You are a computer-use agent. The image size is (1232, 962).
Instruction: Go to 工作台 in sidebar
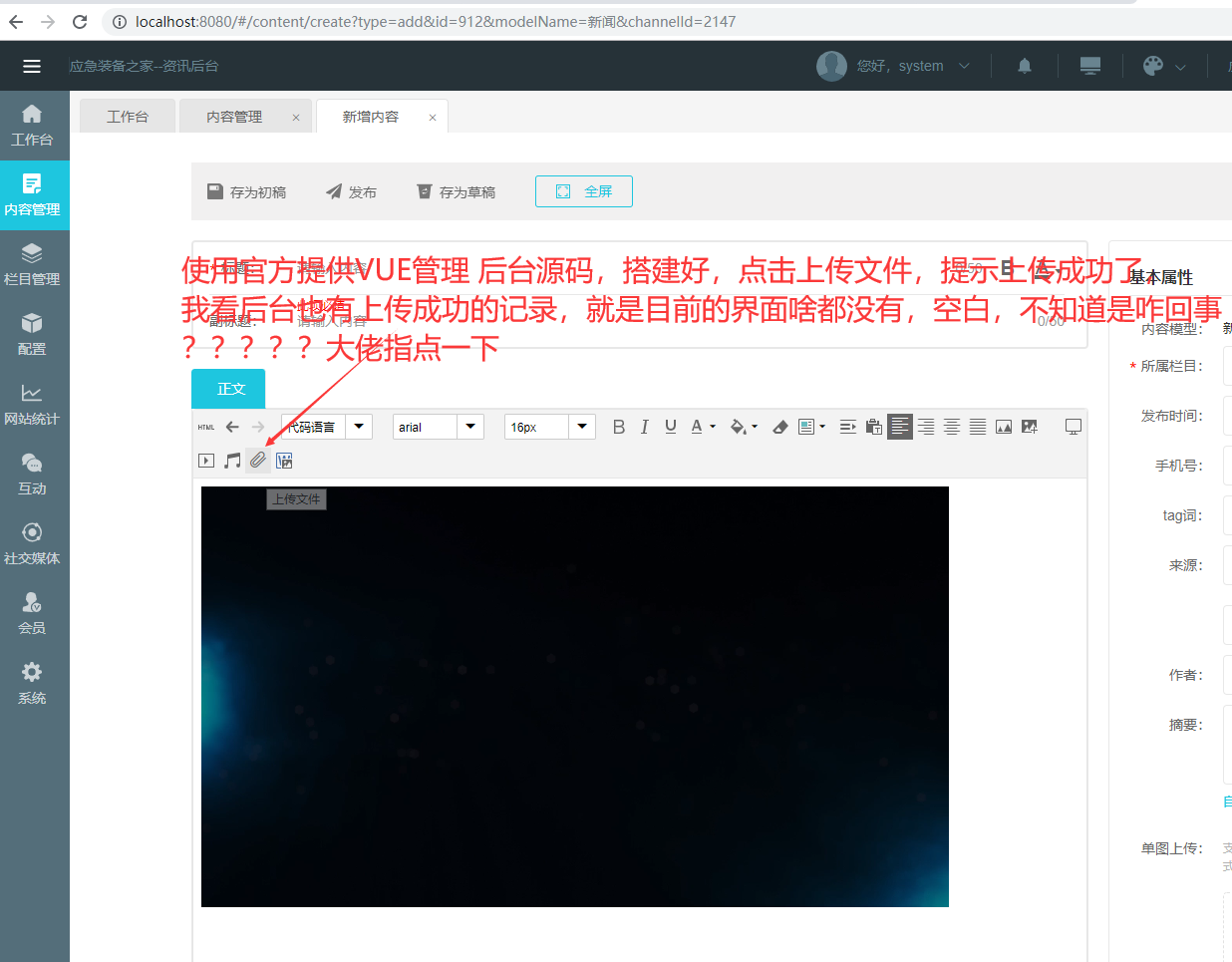pos(32,126)
